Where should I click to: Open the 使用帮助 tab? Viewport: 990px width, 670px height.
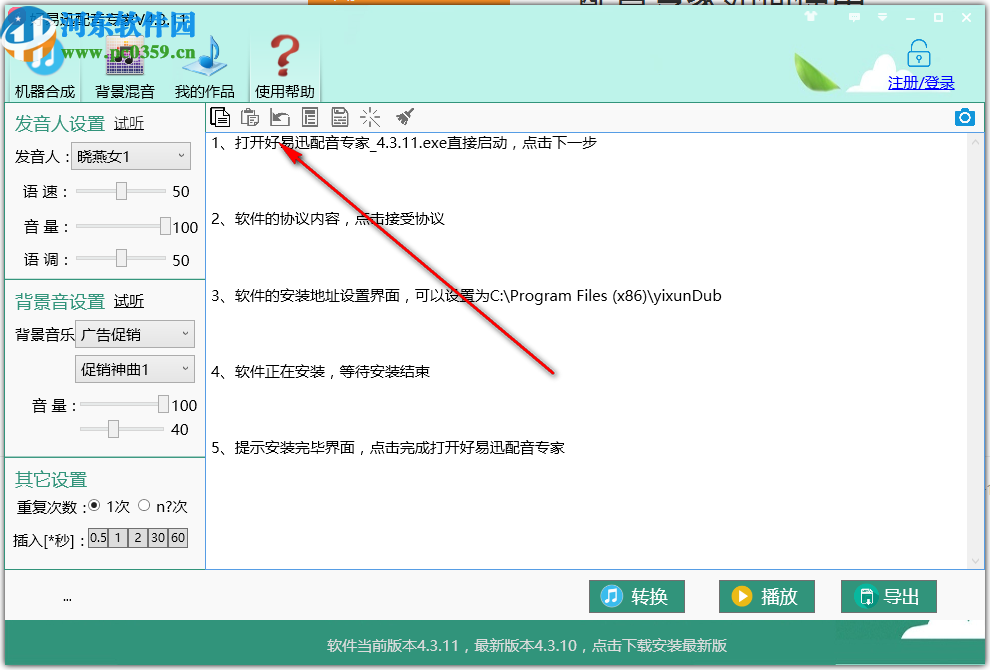[x=285, y=65]
